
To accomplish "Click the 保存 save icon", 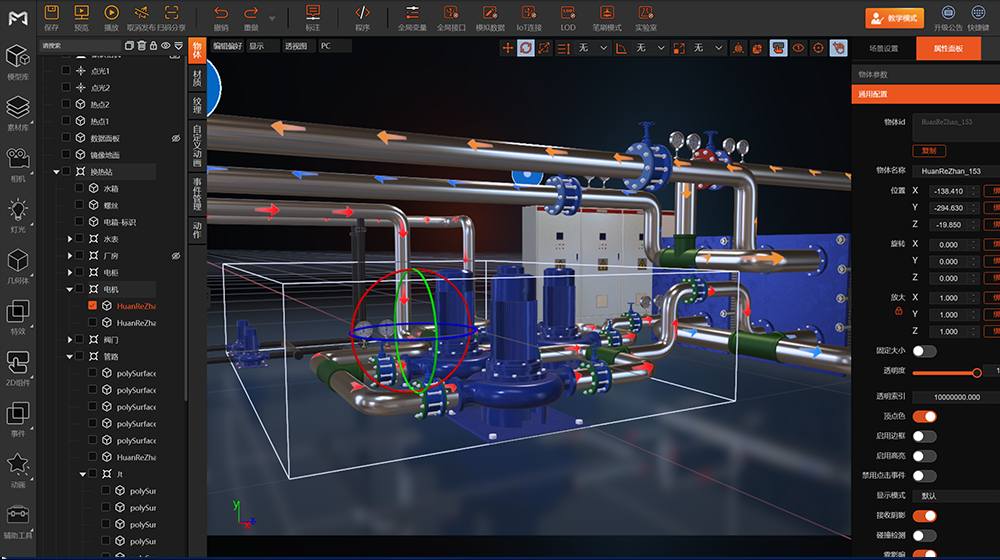I will [x=52, y=13].
